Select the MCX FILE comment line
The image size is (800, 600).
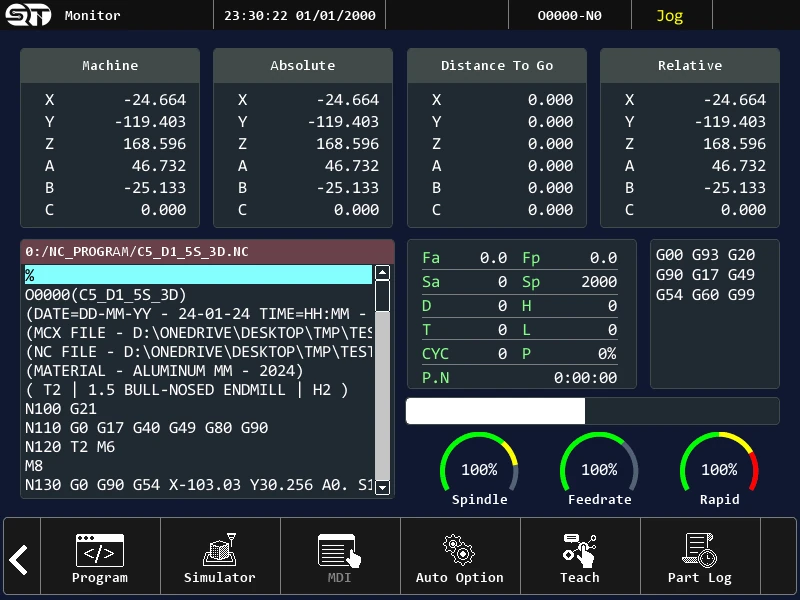[198, 333]
